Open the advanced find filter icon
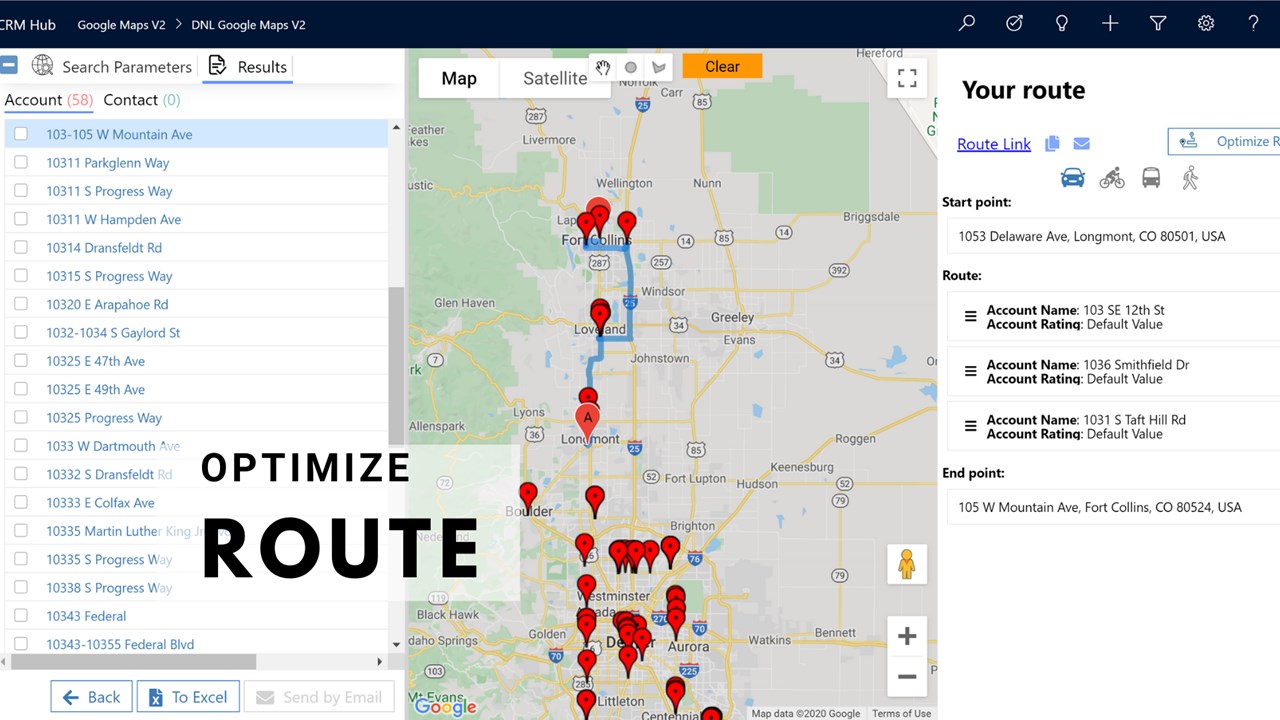This screenshot has width=1280, height=720. click(1158, 23)
